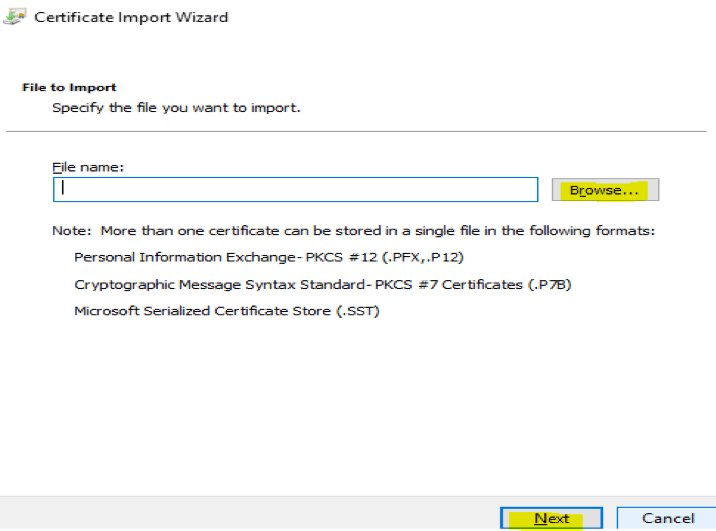Click the divider line below the header
Image resolution: width=716 pixels, height=531 pixels.
358,131
